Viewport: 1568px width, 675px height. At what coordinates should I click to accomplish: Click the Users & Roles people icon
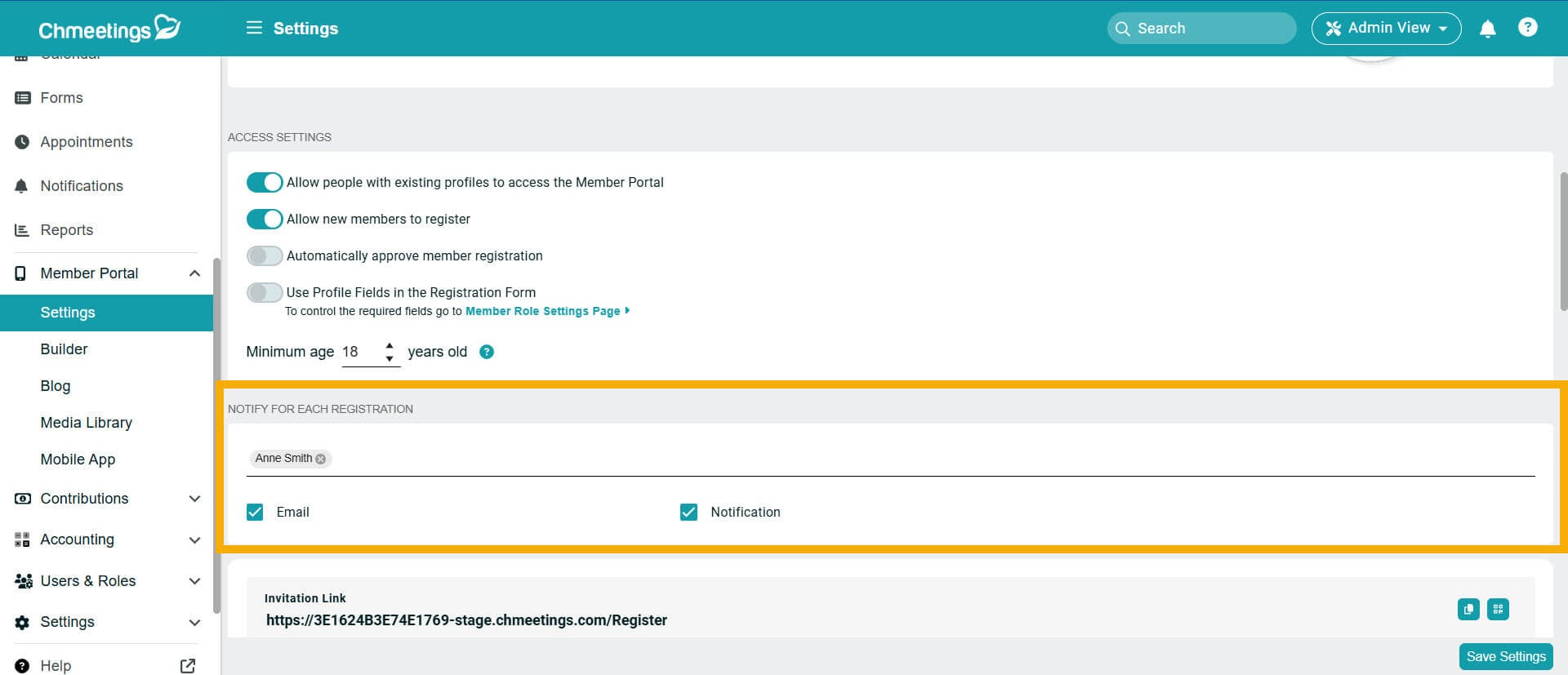click(x=23, y=581)
